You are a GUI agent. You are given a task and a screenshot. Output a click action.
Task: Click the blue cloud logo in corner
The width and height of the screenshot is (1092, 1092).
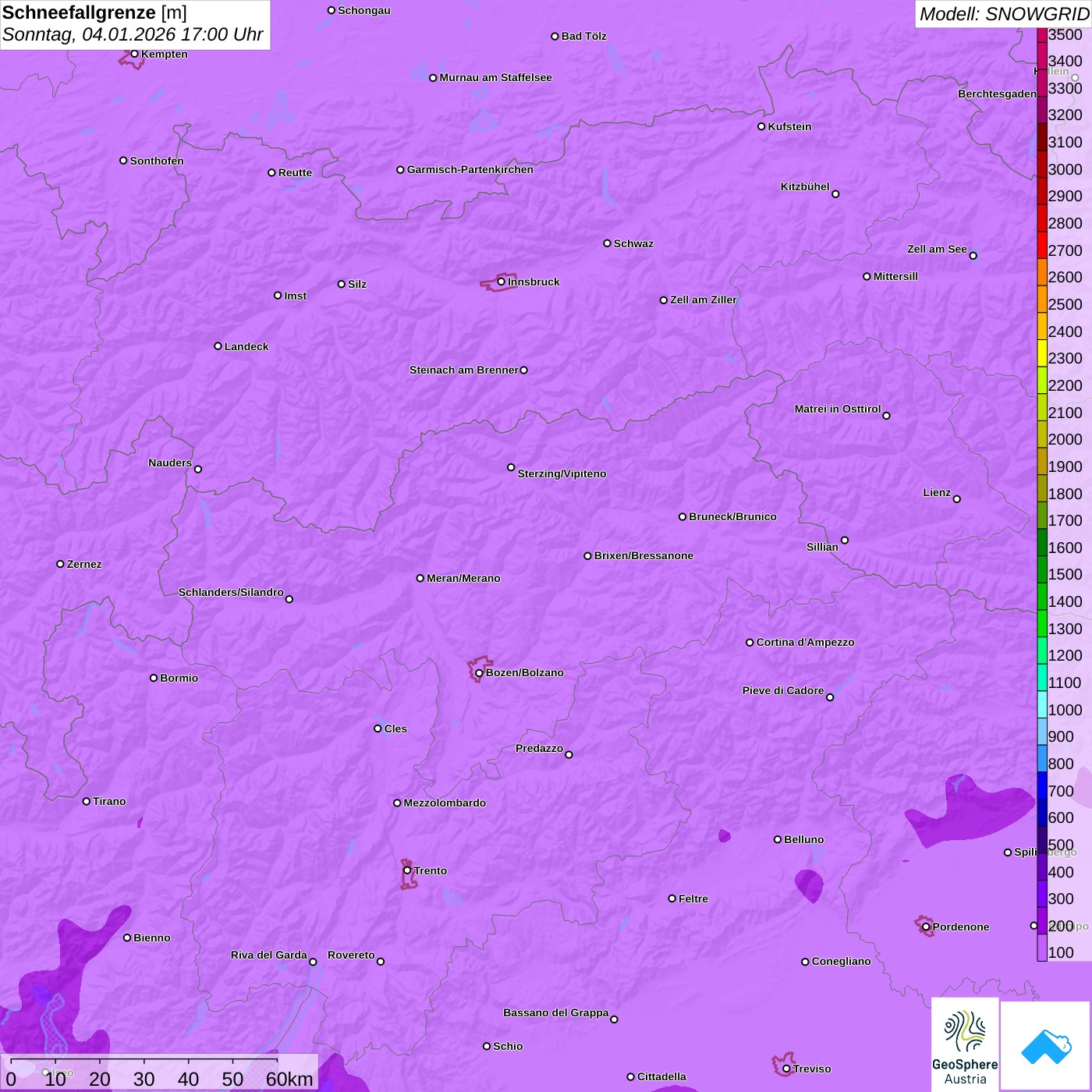pyautogui.click(x=1045, y=1046)
